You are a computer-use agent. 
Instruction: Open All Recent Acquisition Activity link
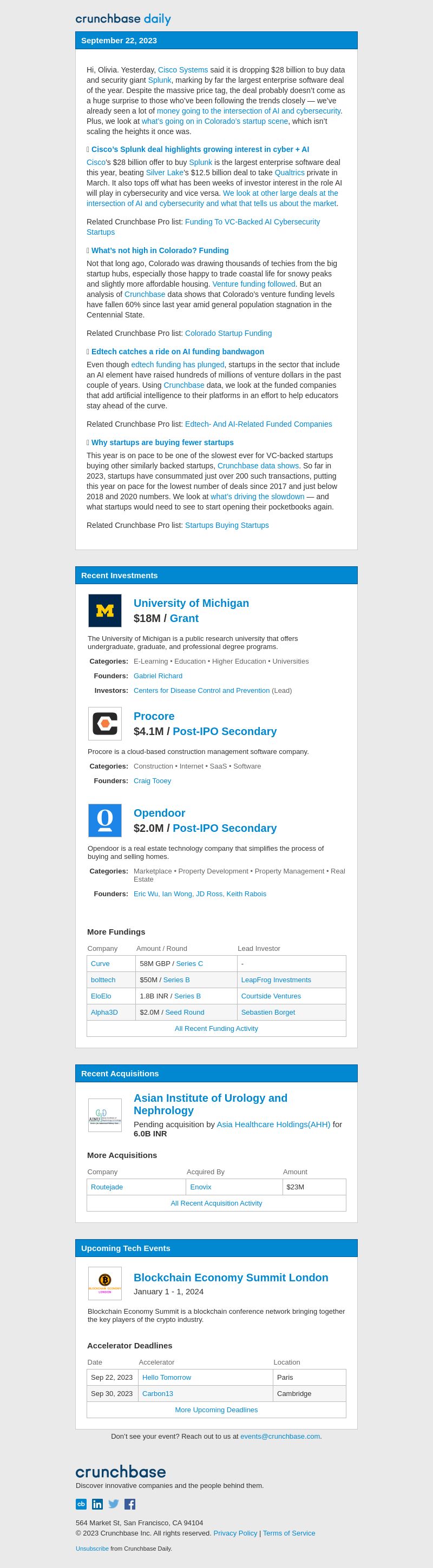click(216, 1203)
